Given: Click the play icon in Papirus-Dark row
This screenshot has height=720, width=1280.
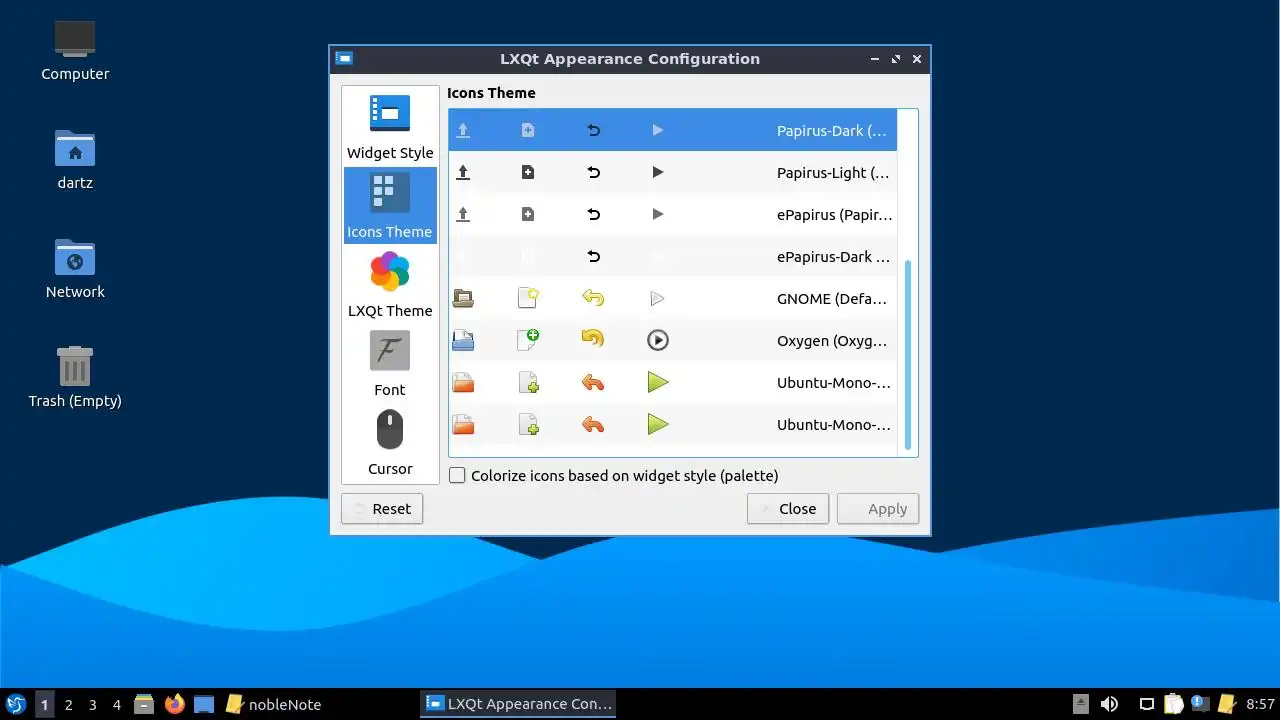Looking at the screenshot, I should 657,130.
